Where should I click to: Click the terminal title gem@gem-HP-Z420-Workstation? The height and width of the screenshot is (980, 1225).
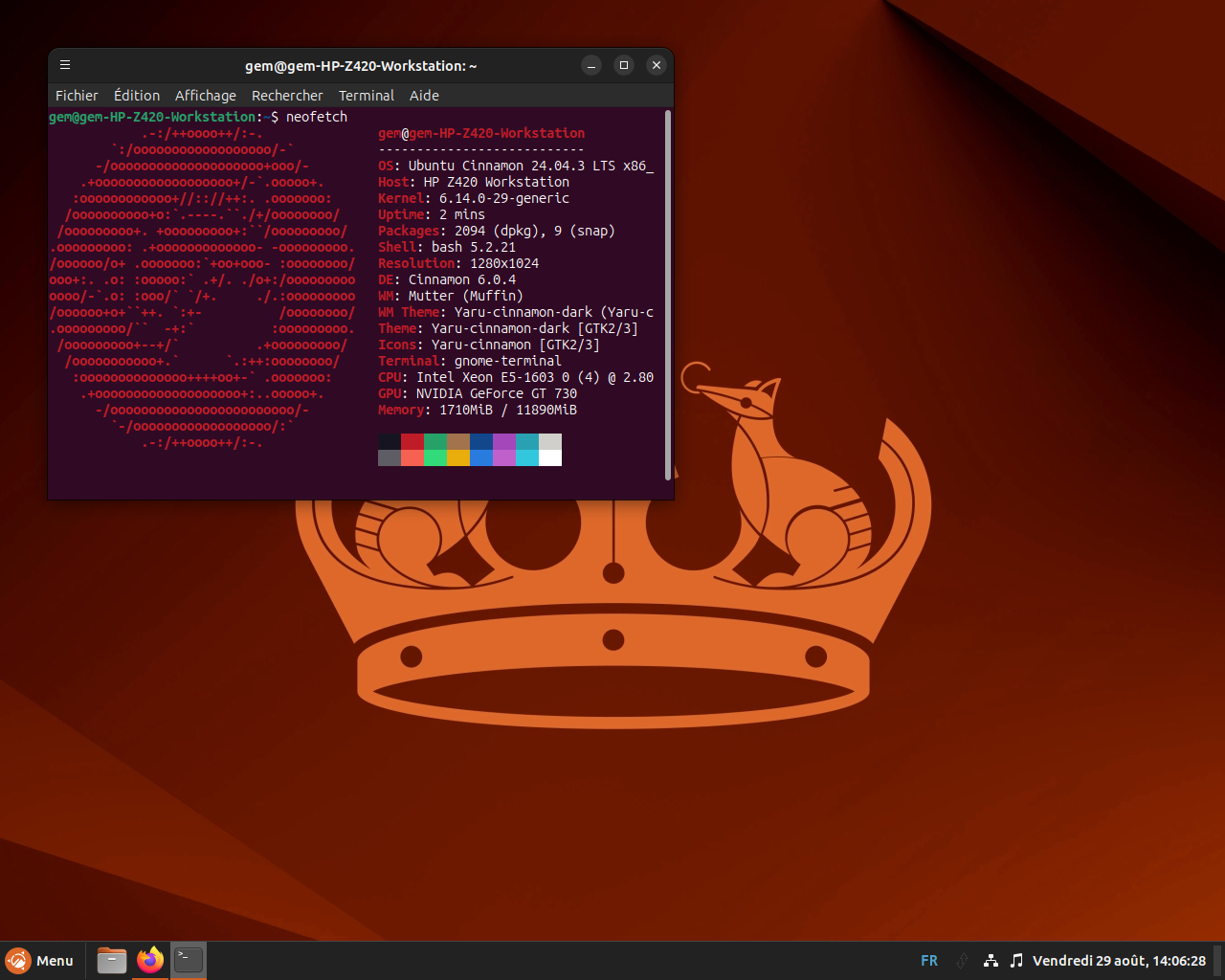coord(361,66)
